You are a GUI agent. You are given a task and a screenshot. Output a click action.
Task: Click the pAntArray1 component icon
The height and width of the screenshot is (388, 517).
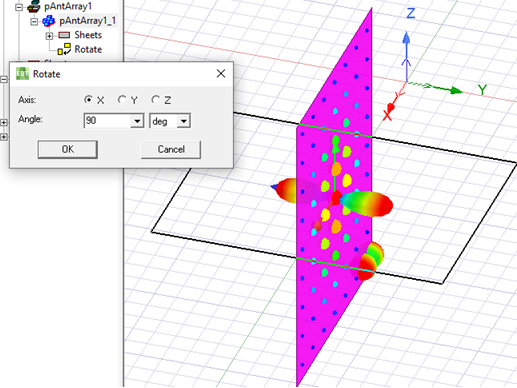click(x=34, y=6)
